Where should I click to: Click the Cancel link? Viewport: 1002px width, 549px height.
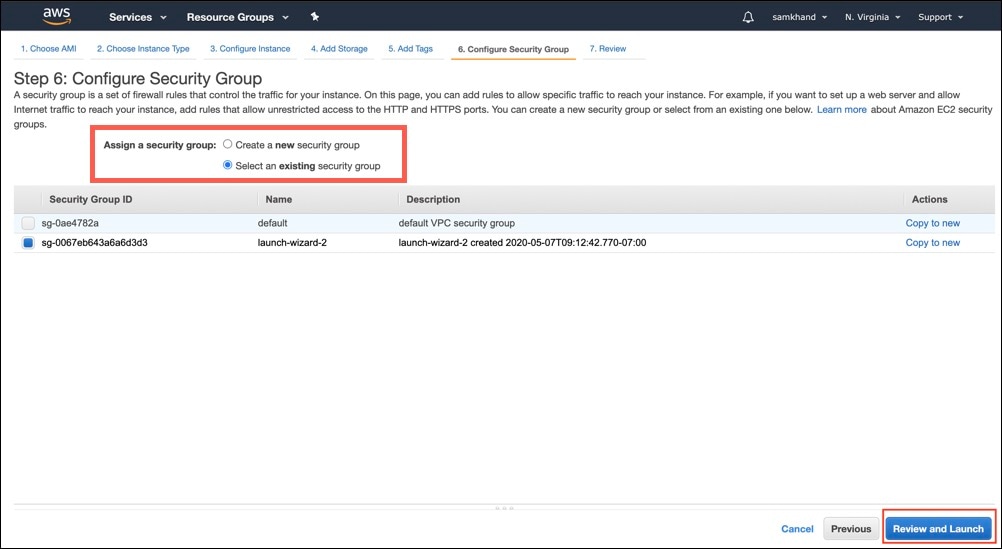(797, 529)
